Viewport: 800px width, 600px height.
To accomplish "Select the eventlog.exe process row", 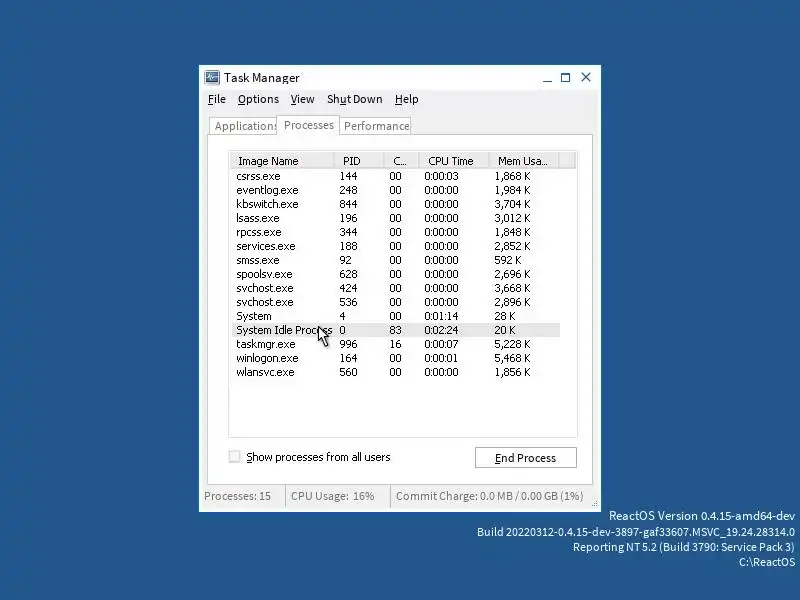I will coord(395,190).
